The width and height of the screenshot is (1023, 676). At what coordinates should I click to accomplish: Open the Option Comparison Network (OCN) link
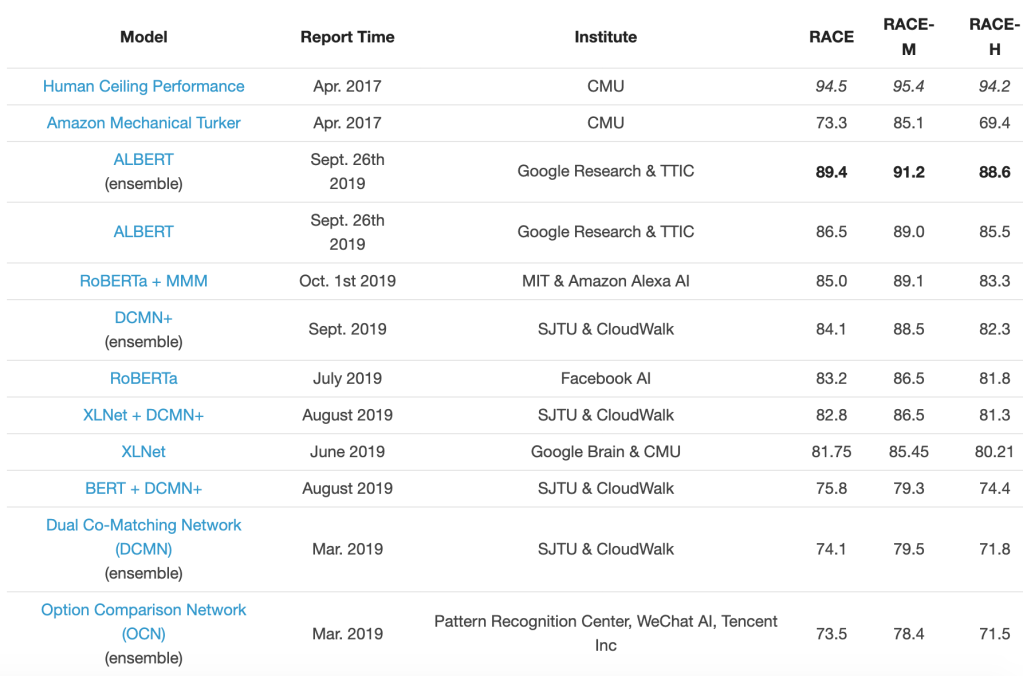[x=143, y=621]
